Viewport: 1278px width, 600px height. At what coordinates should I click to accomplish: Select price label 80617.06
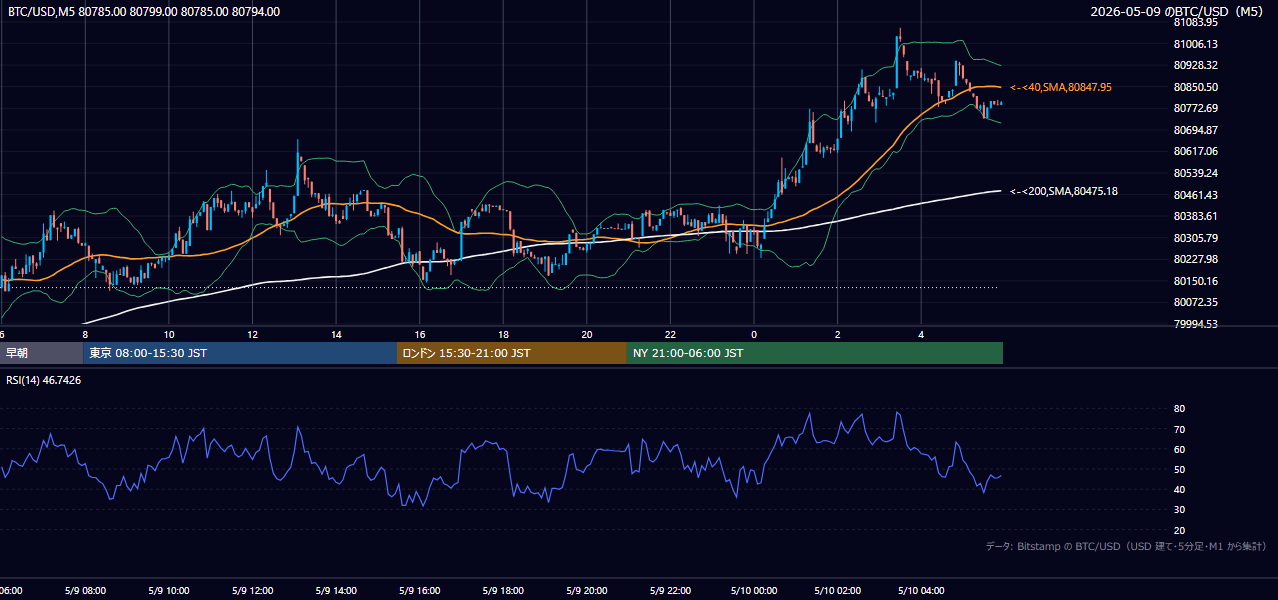[x=1195, y=151]
